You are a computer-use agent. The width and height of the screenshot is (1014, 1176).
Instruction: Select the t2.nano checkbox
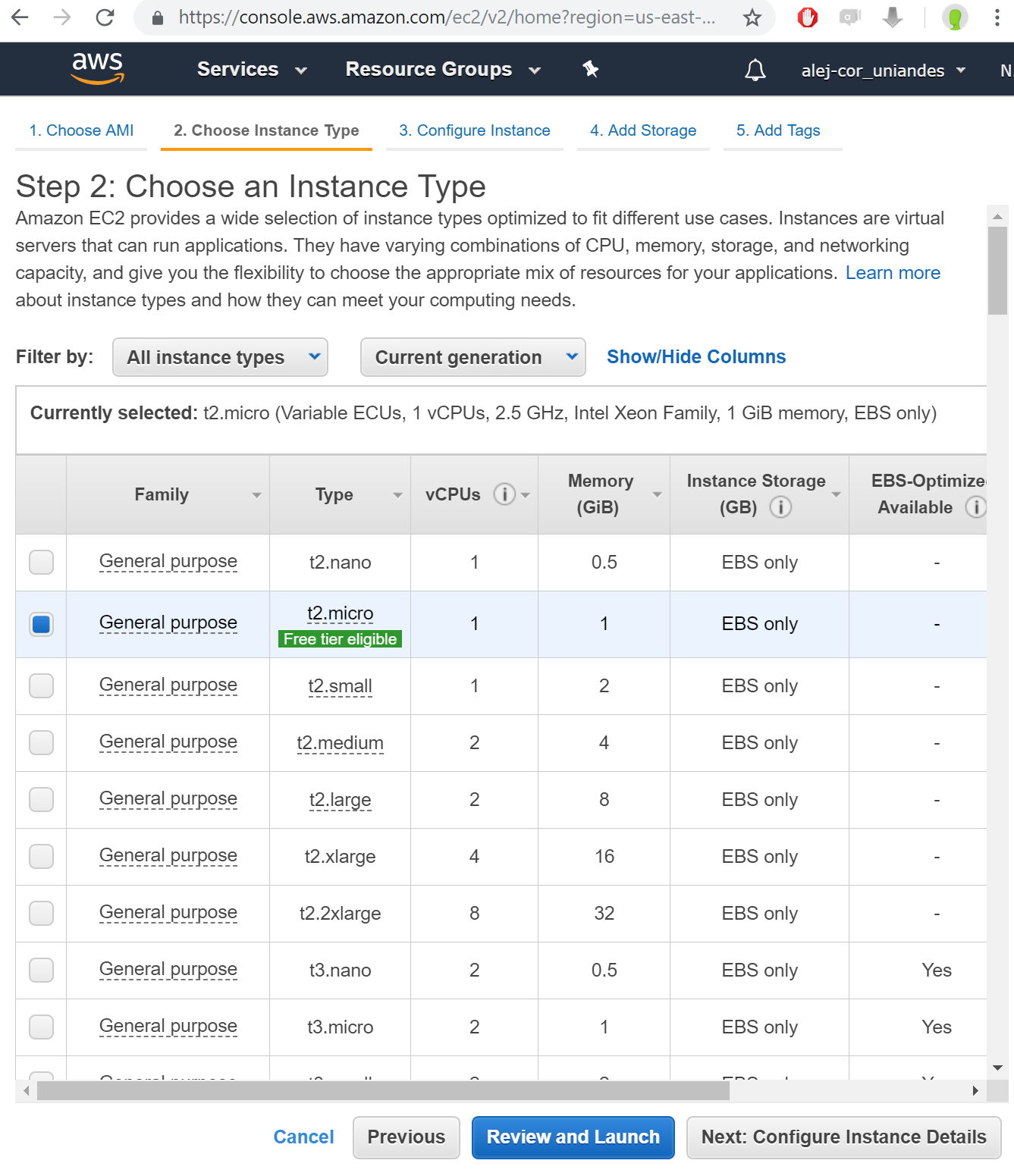point(41,563)
